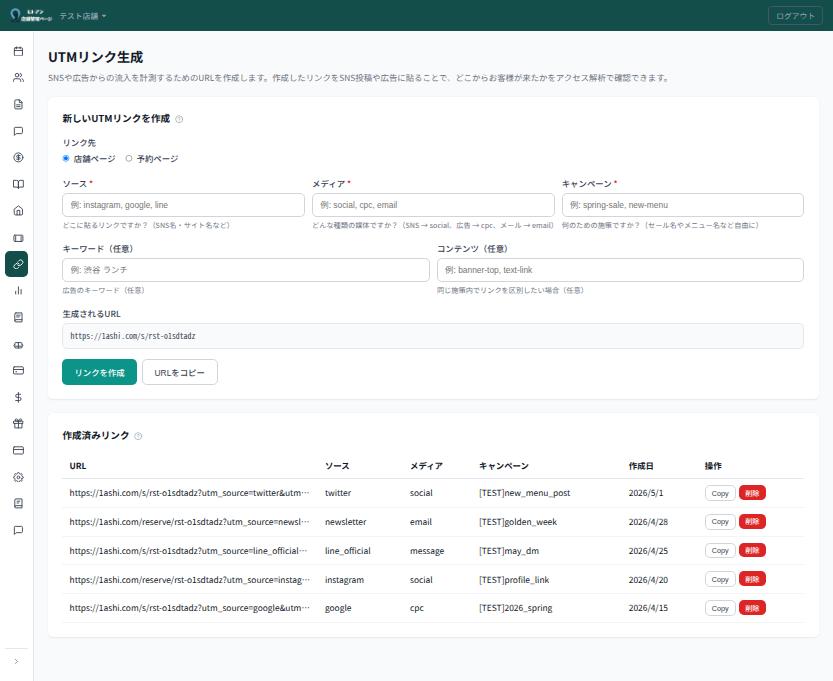Focus the キーワード（任意）input field
Viewport: 833px width, 681px height.
pyautogui.click(x=245, y=270)
